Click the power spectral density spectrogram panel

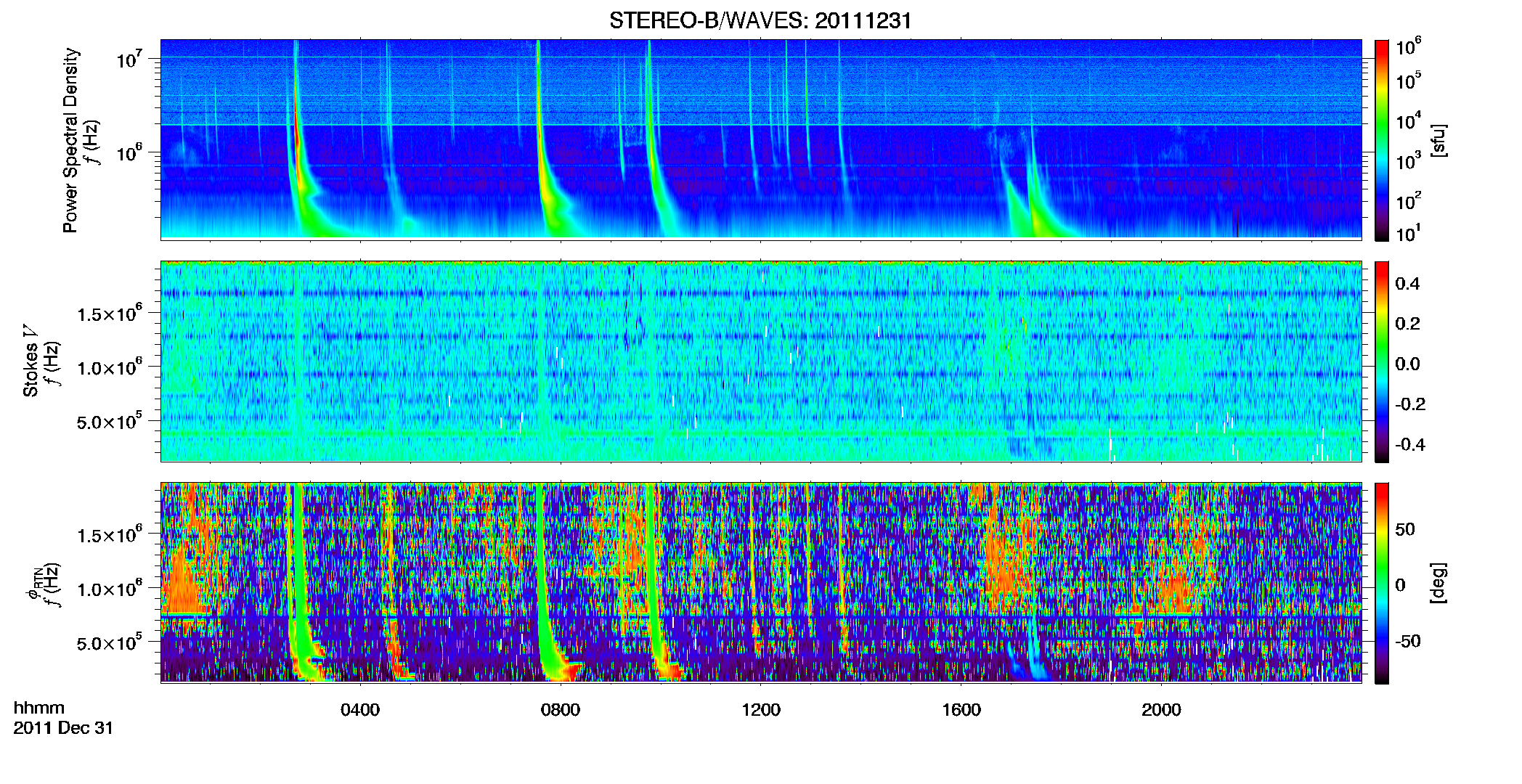click(761, 139)
